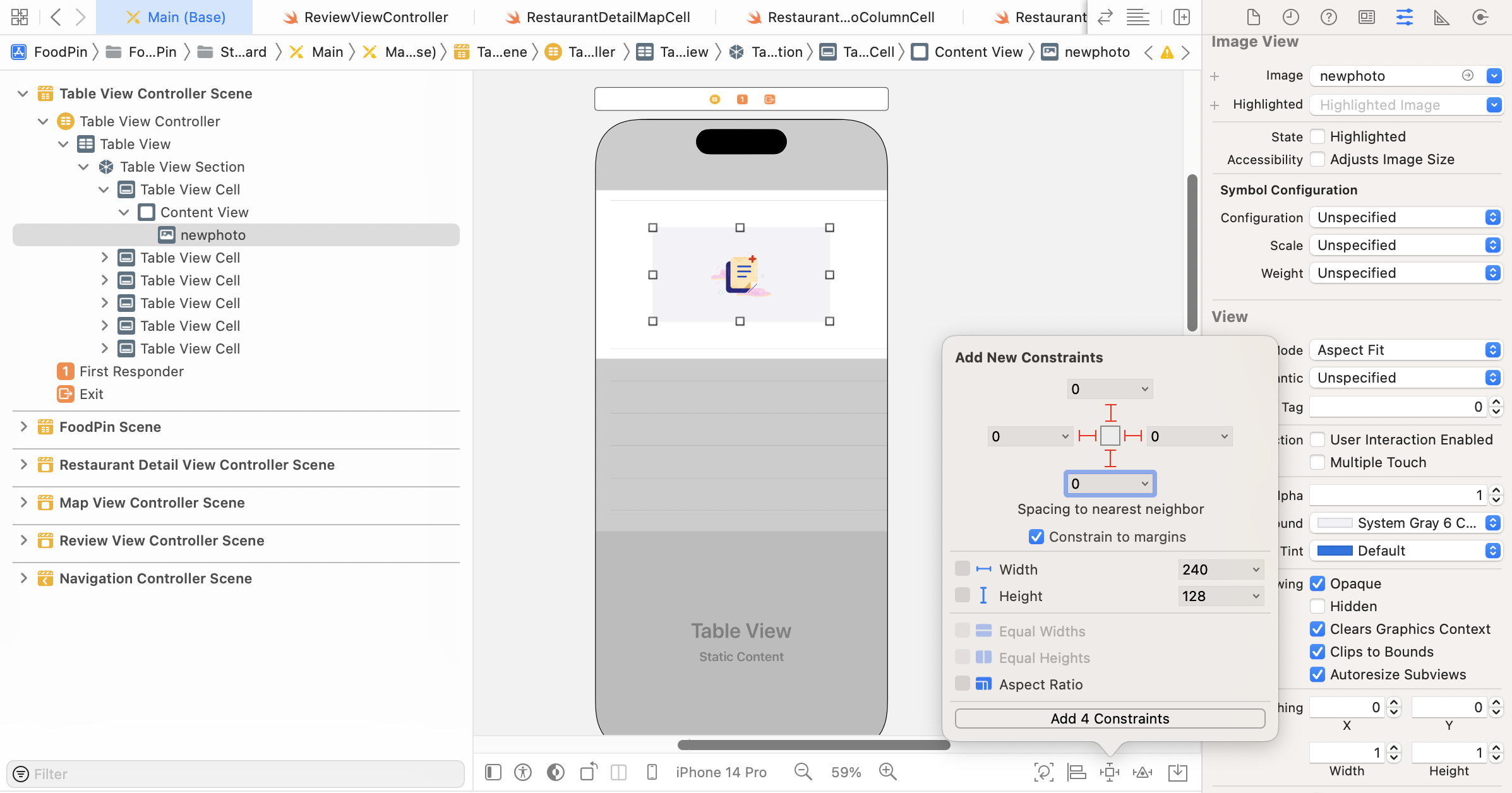Toggle the device orientation icon
This screenshot has height=793, width=1512.
tap(588, 772)
